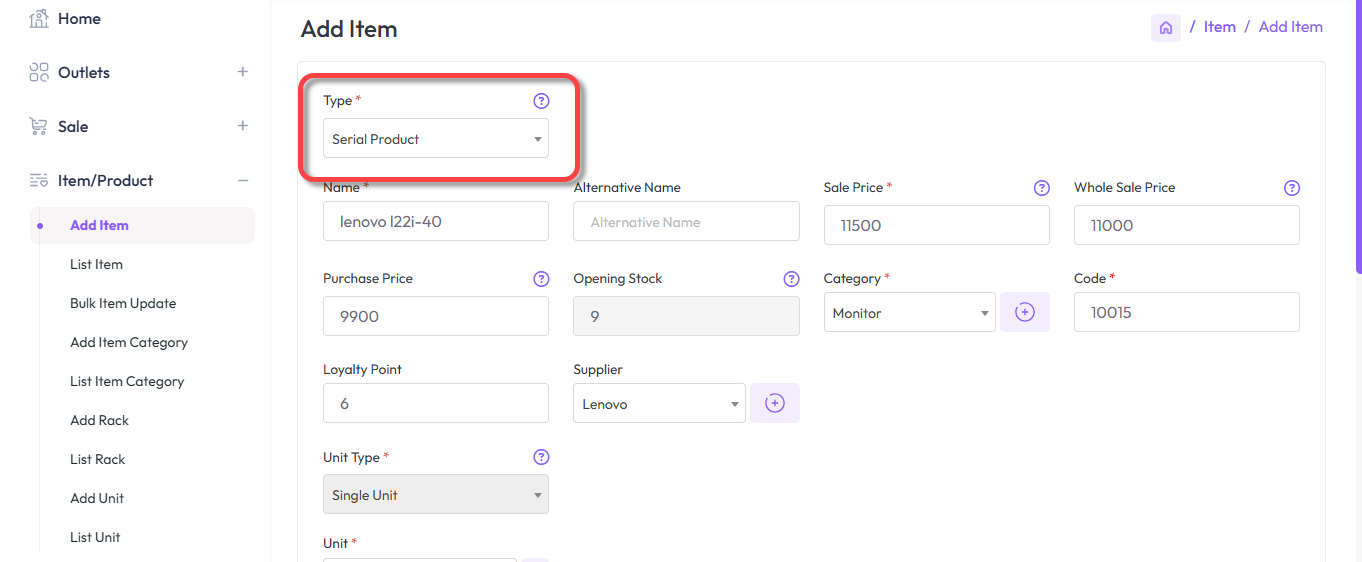Open the Supplier dropdown showing Lenovo
This screenshot has height=562, width=1362.
coord(659,404)
